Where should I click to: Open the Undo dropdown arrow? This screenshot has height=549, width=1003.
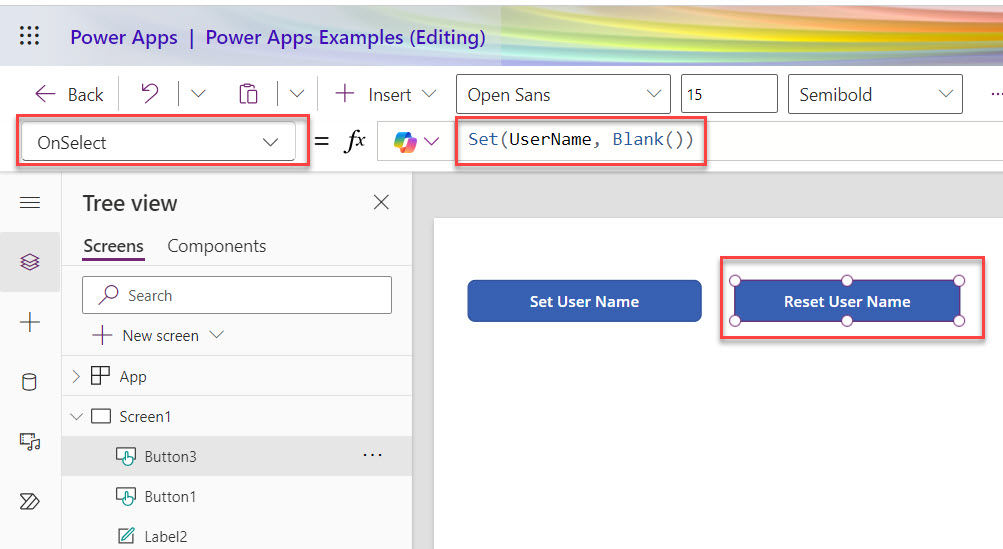pyautogui.click(x=198, y=94)
